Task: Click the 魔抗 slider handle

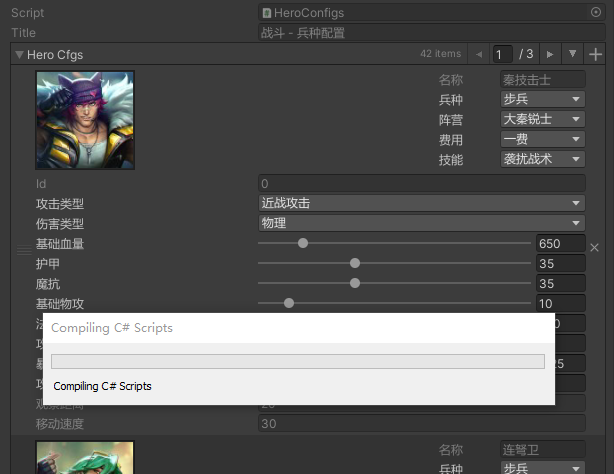Action: tap(355, 283)
